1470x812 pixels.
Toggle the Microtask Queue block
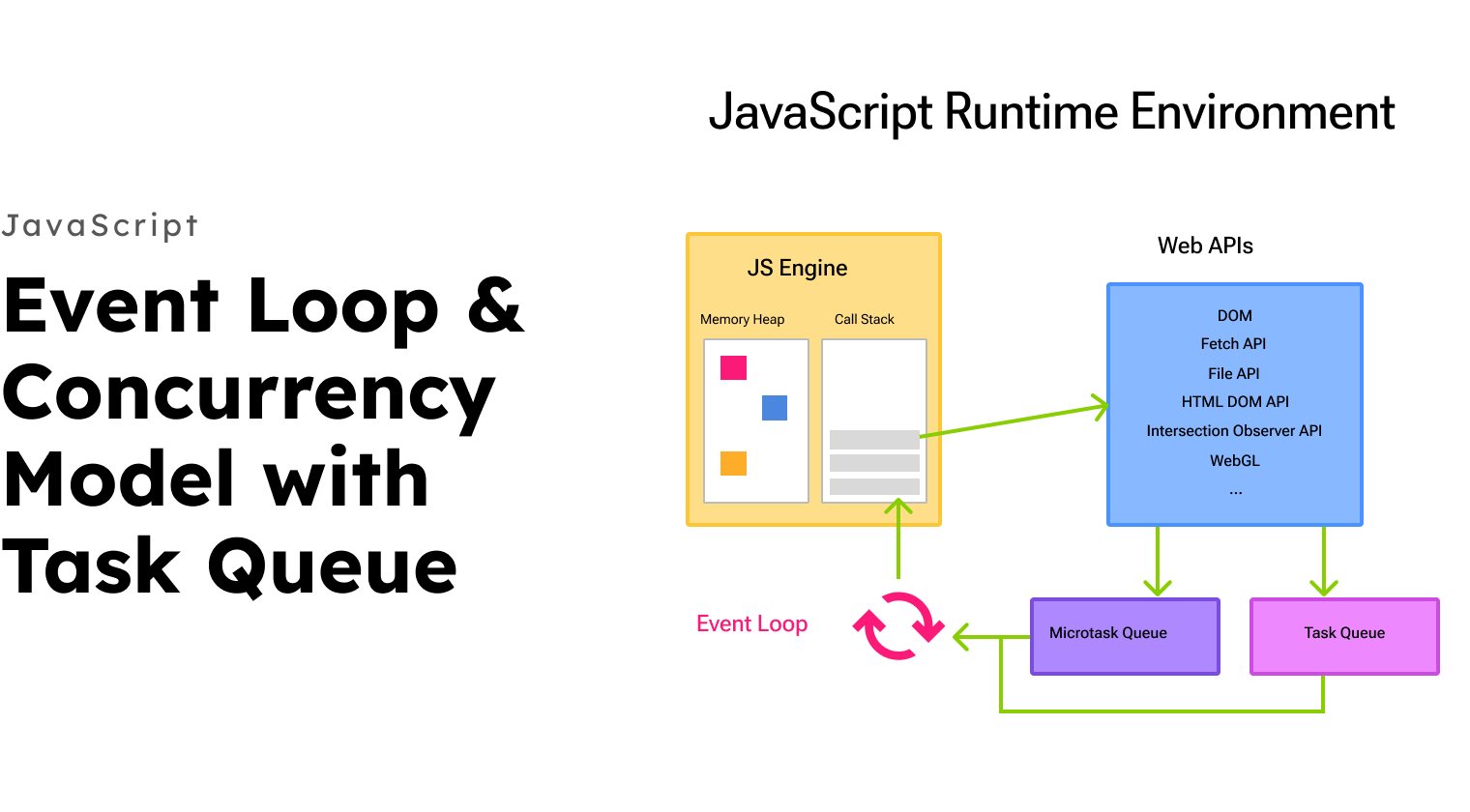1126,634
